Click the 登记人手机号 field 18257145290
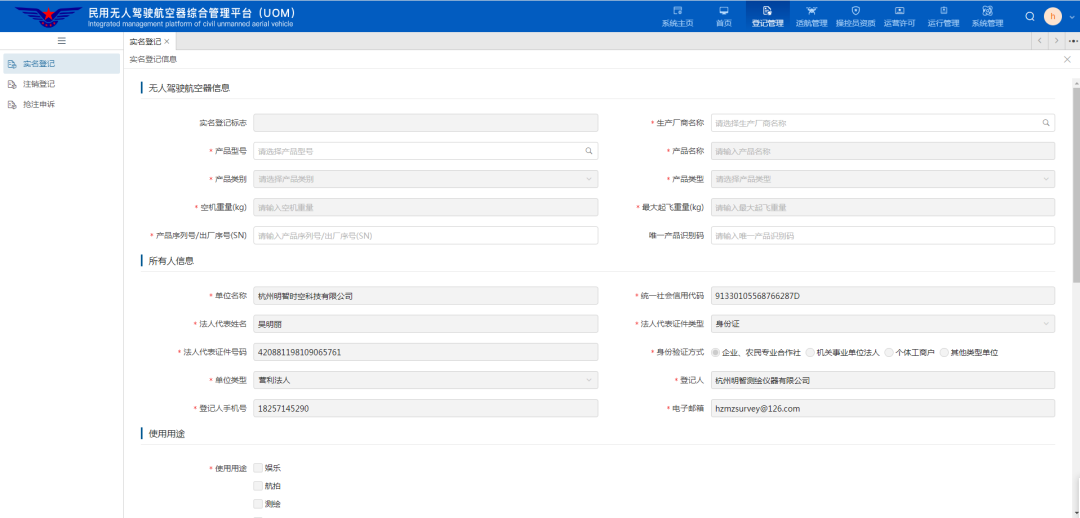This screenshot has width=1080, height=518. click(x=426, y=408)
